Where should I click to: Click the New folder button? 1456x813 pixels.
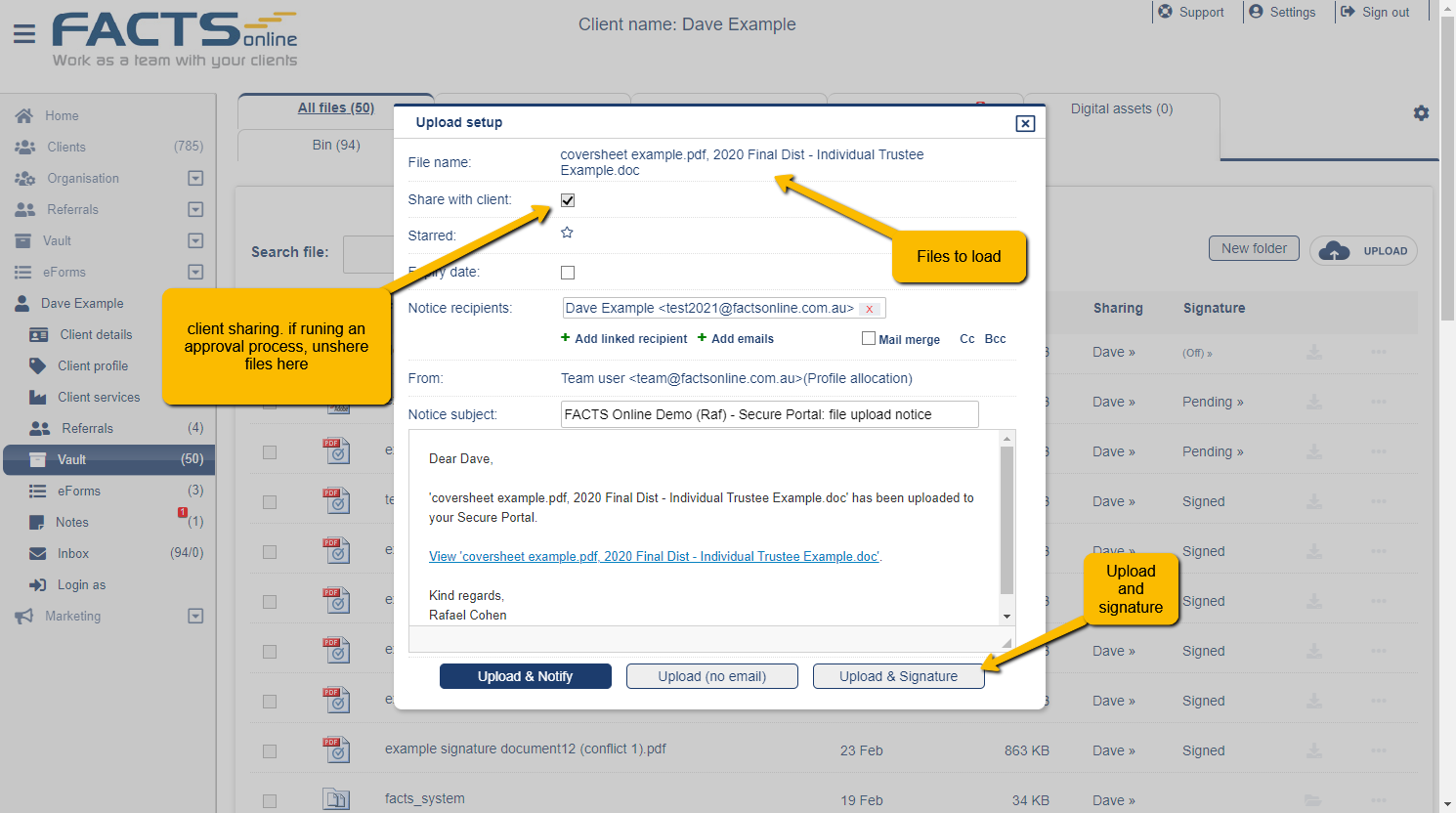click(x=1254, y=248)
